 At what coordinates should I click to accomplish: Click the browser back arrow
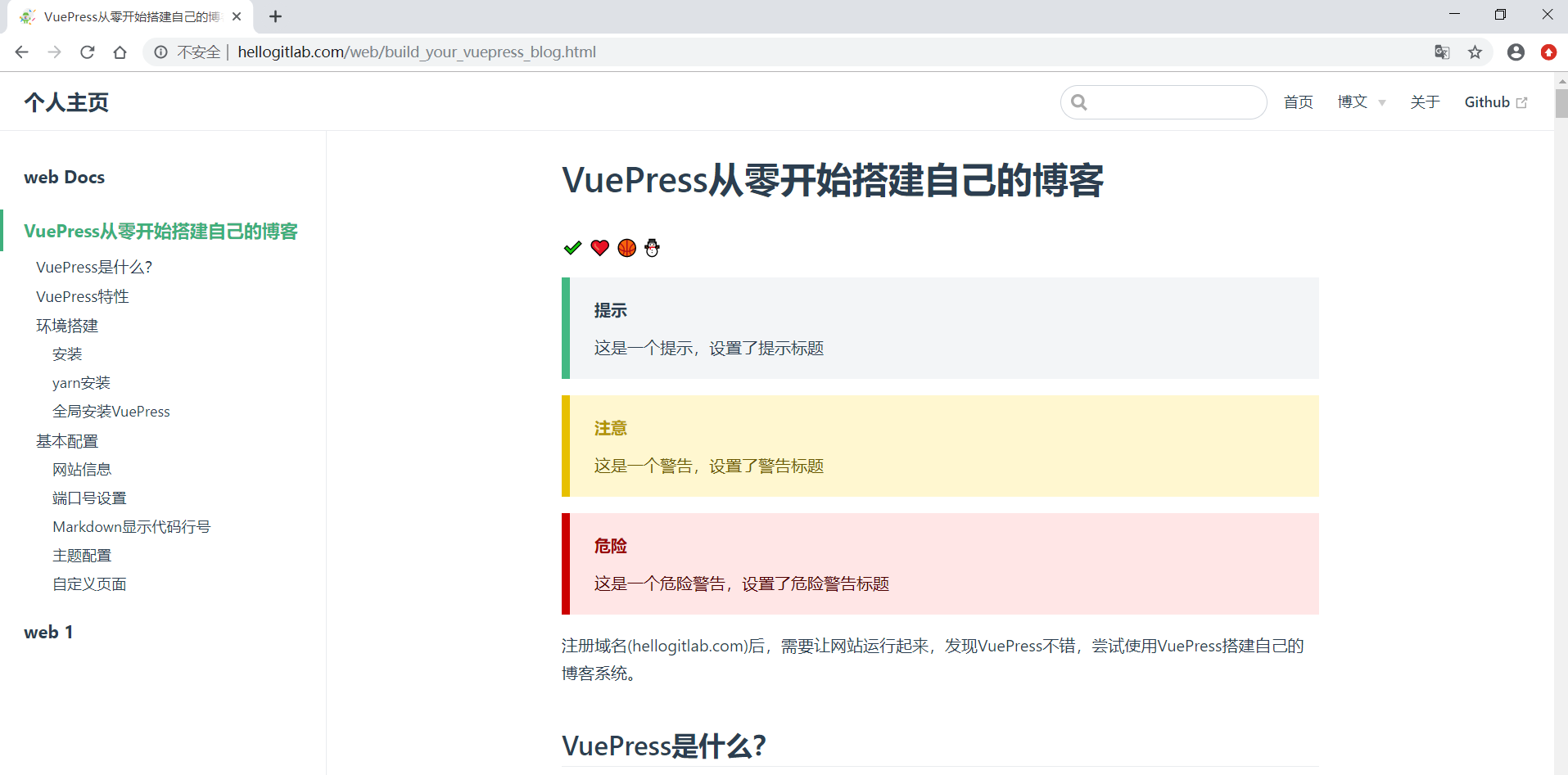pyautogui.click(x=22, y=52)
